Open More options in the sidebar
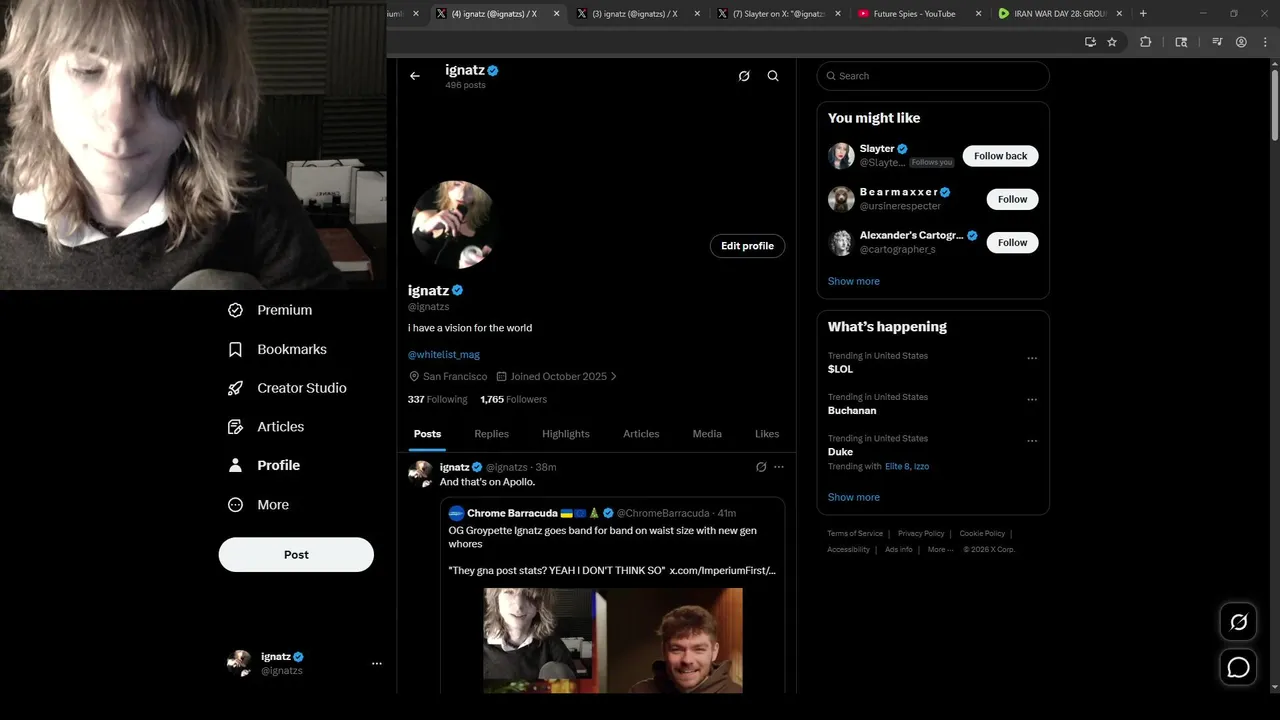 tap(258, 505)
